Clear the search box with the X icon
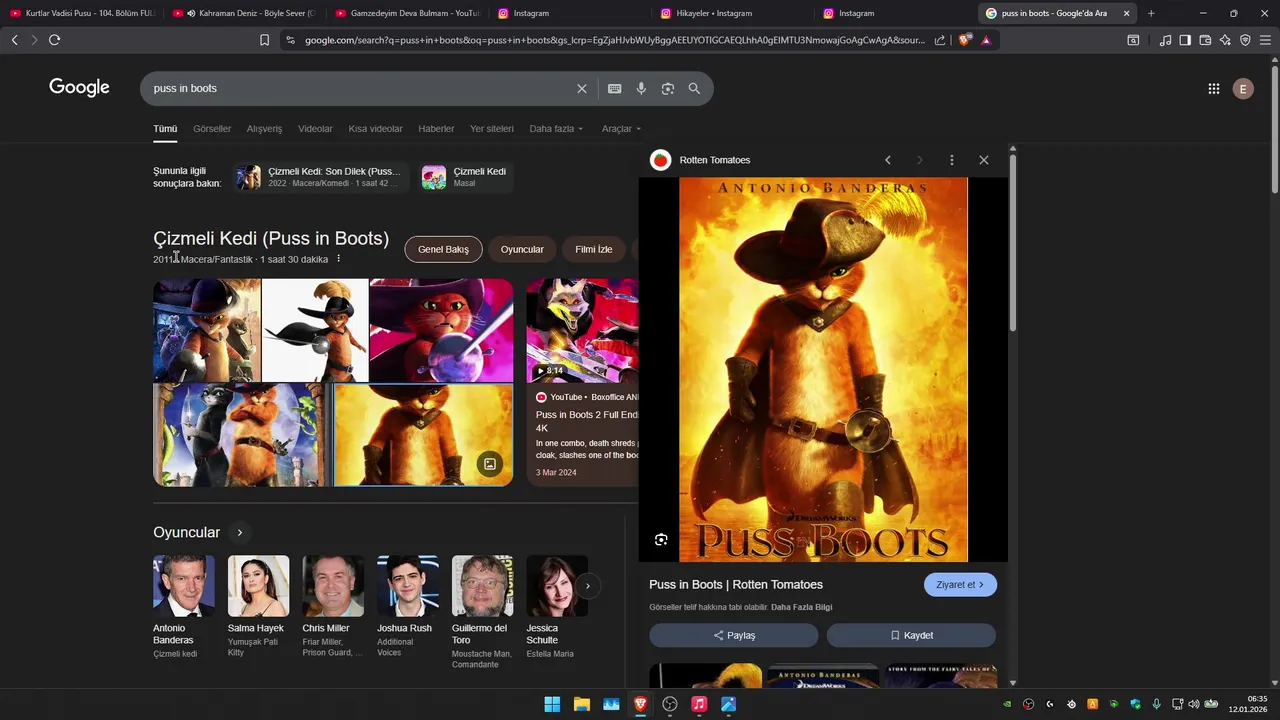 coord(582,89)
